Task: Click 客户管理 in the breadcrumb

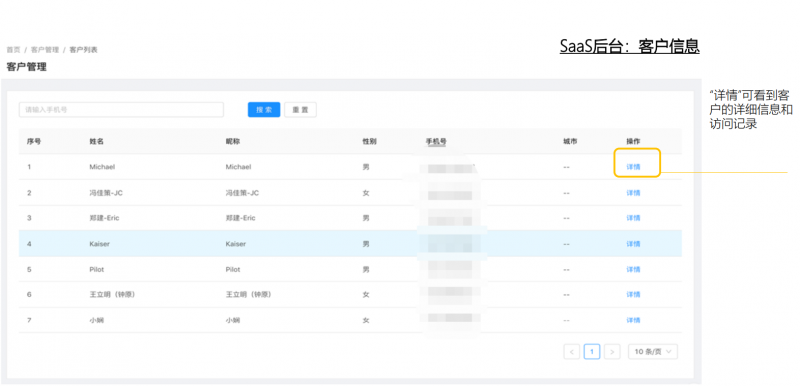Action: pyautogui.click(x=45, y=49)
